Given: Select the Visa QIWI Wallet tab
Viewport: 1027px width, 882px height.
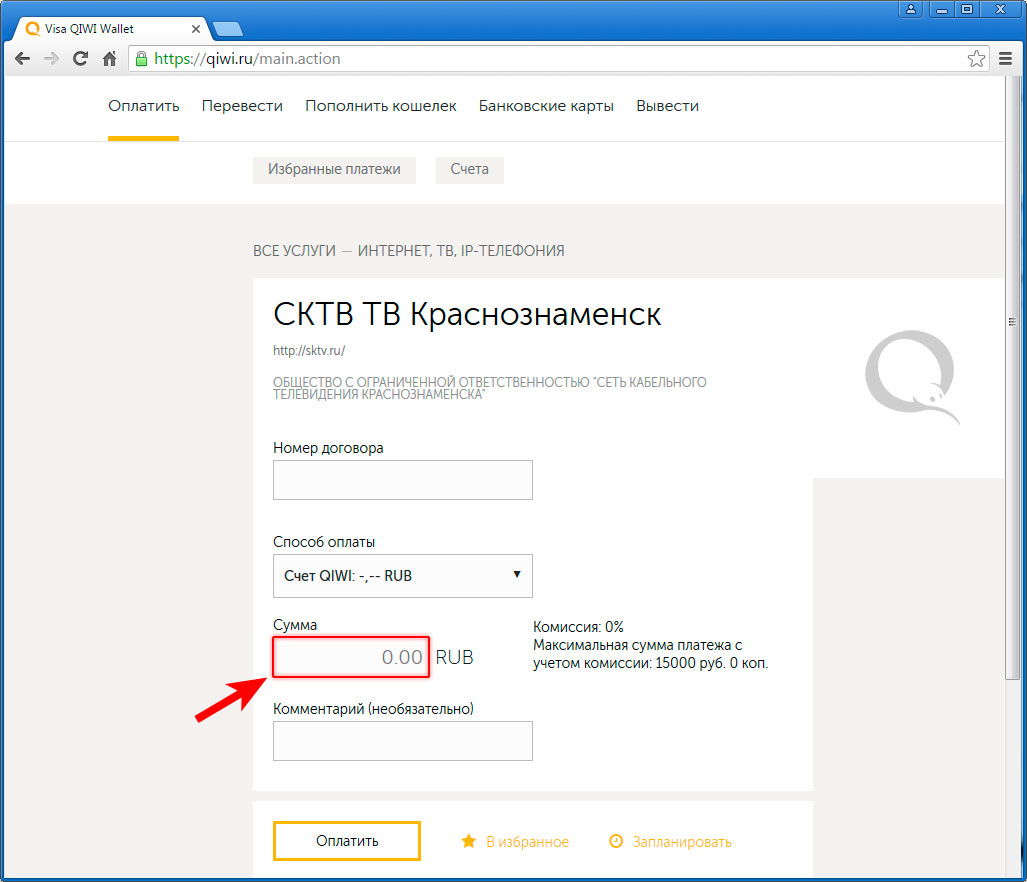Looking at the screenshot, I should pos(111,29).
